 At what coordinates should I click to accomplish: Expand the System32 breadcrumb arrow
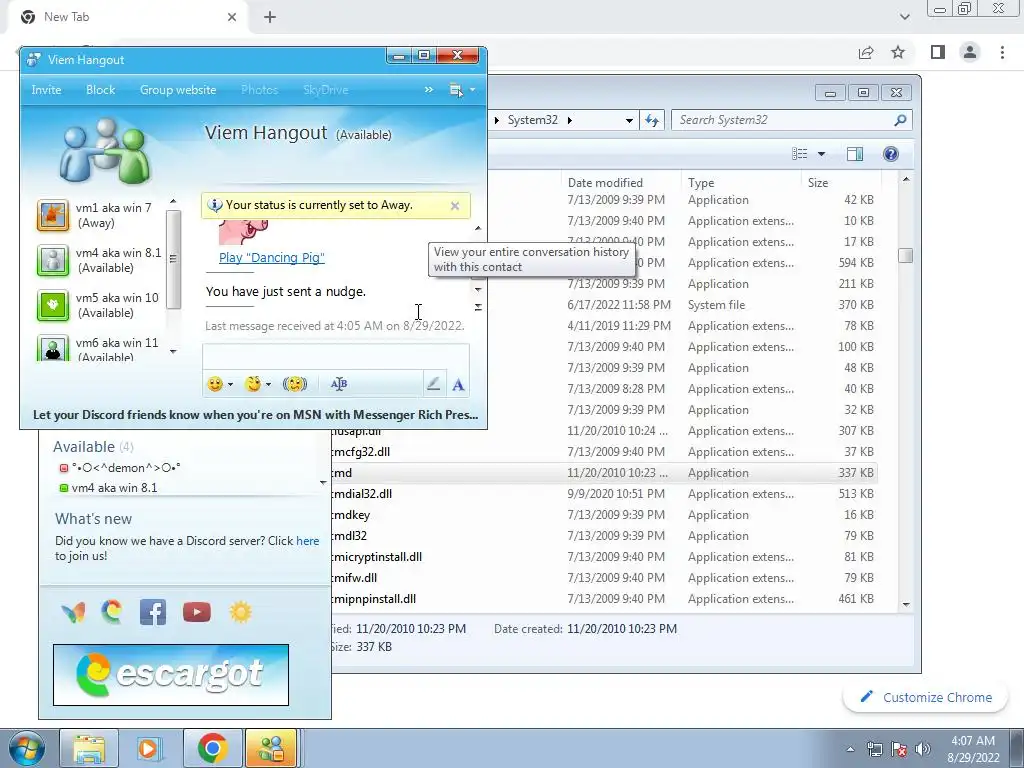click(x=569, y=120)
